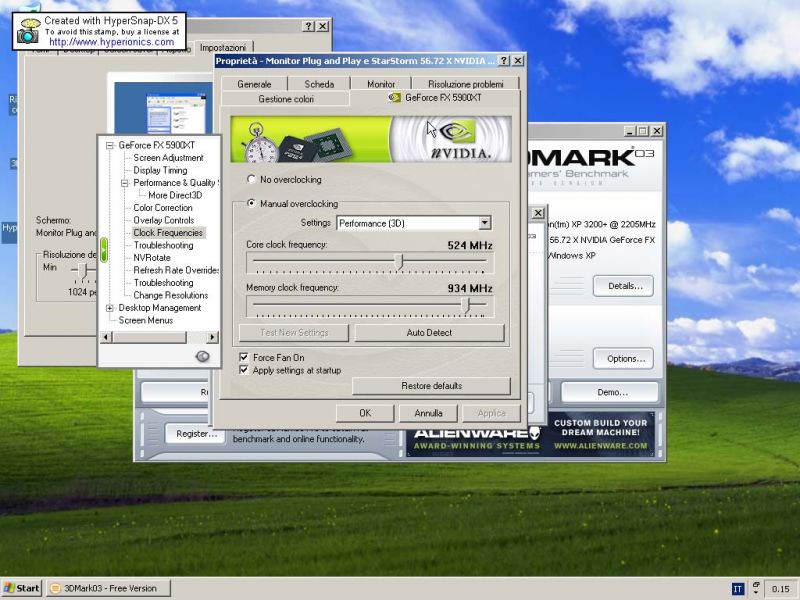Open the Risoluzione problemi tab
Image resolution: width=800 pixels, height=600 pixels.
click(x=466, y=84)
